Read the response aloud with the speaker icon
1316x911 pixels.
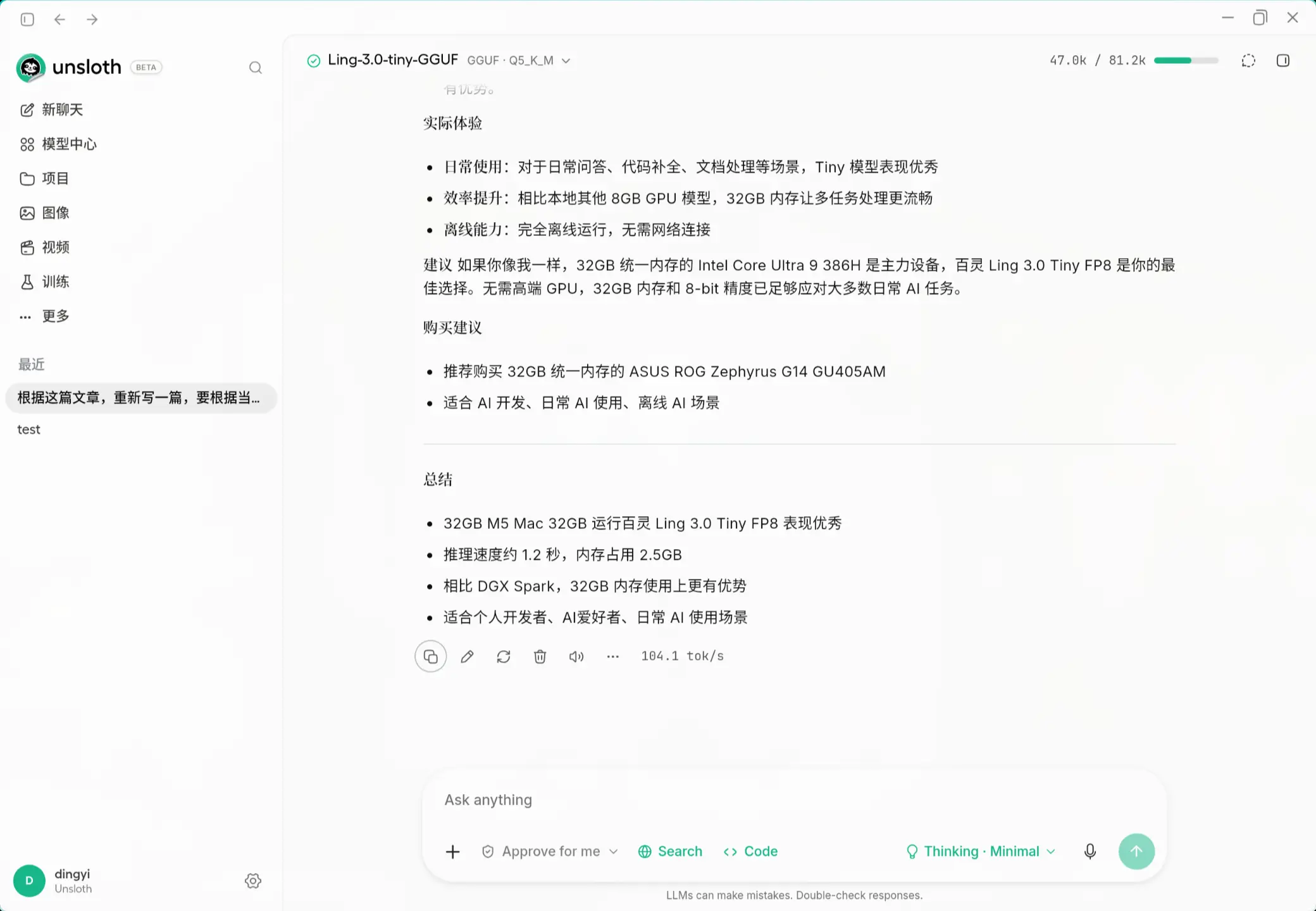pos(576,657)
